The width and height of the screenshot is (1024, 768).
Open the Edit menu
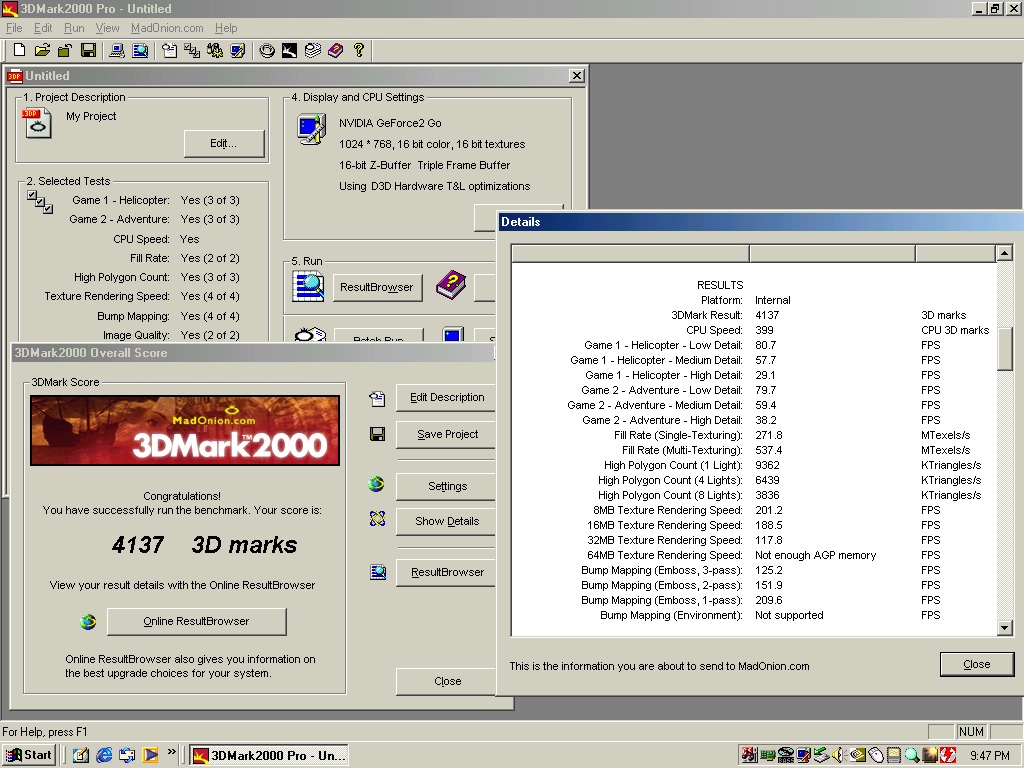click(x=43, y=28)
